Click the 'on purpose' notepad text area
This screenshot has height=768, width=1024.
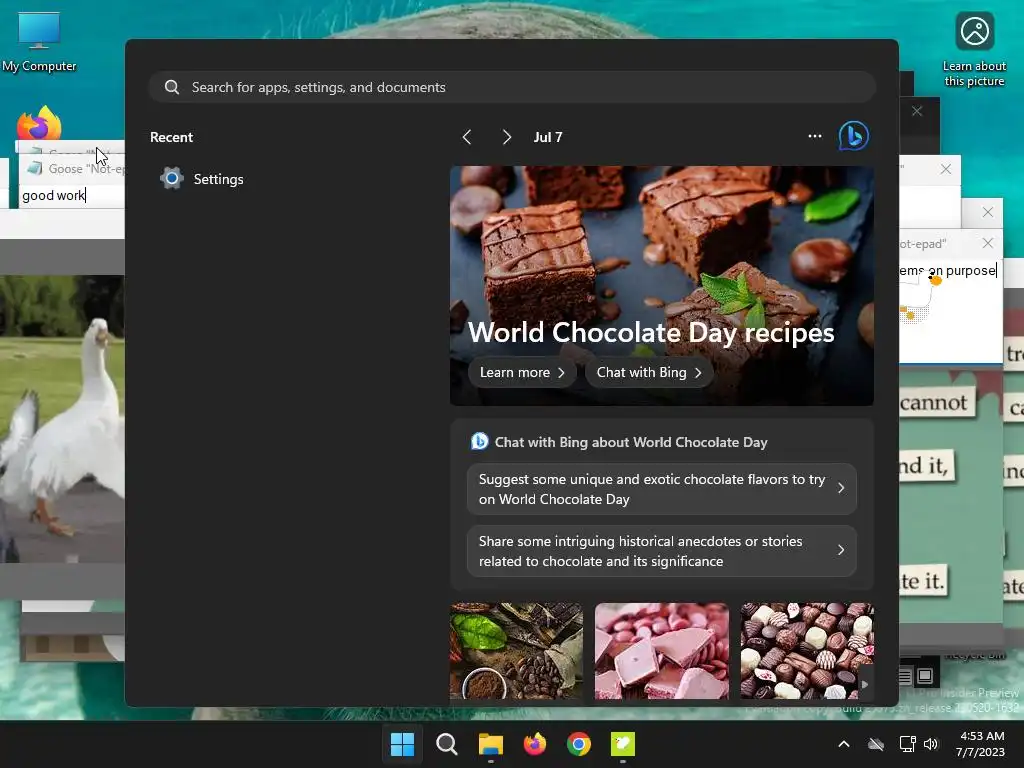pyautogui.click(x=950, y=310)
